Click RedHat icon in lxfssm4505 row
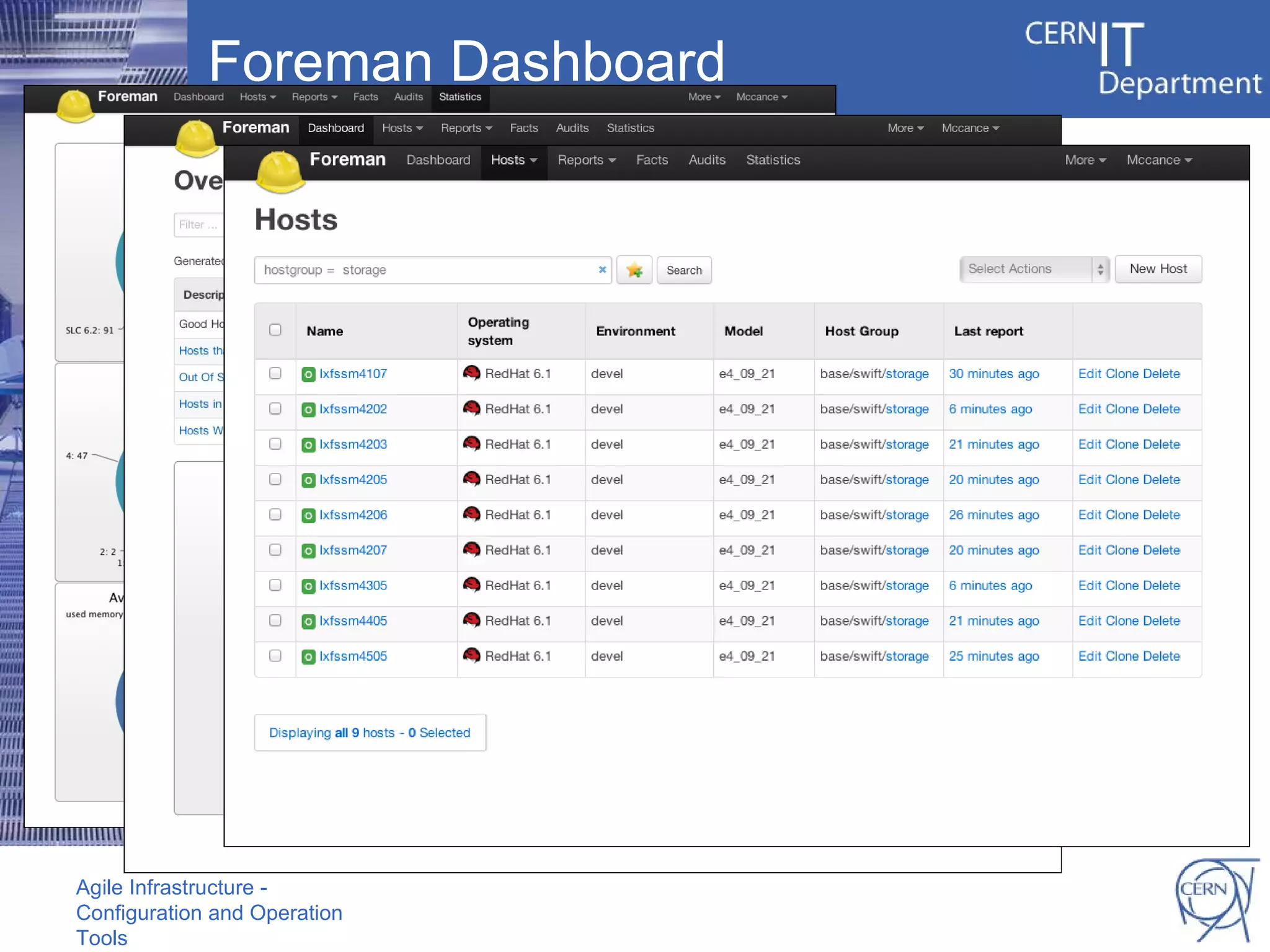 (x=472, y=656)
